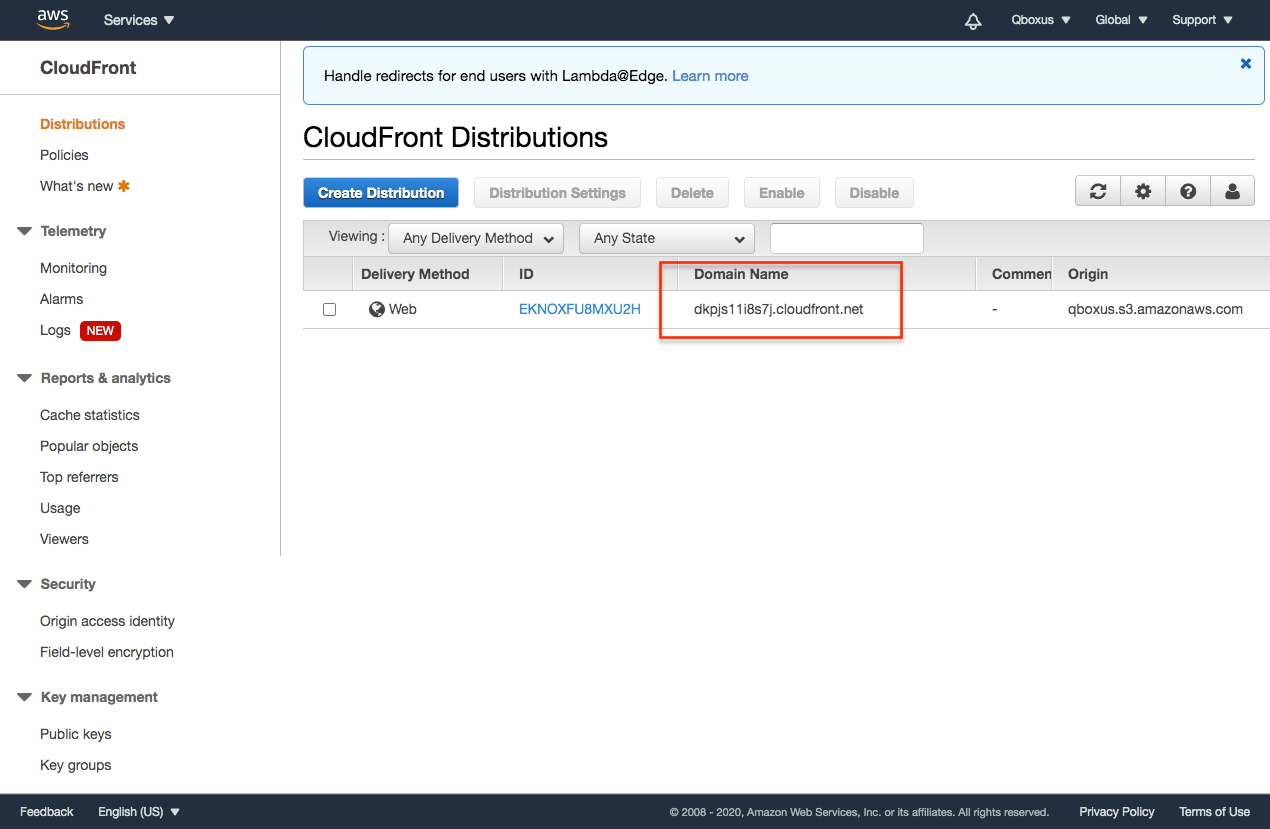Viewport: 1270px width, 829px height.
Task: Expand the Services menu
Action: [x=139, y=20]
